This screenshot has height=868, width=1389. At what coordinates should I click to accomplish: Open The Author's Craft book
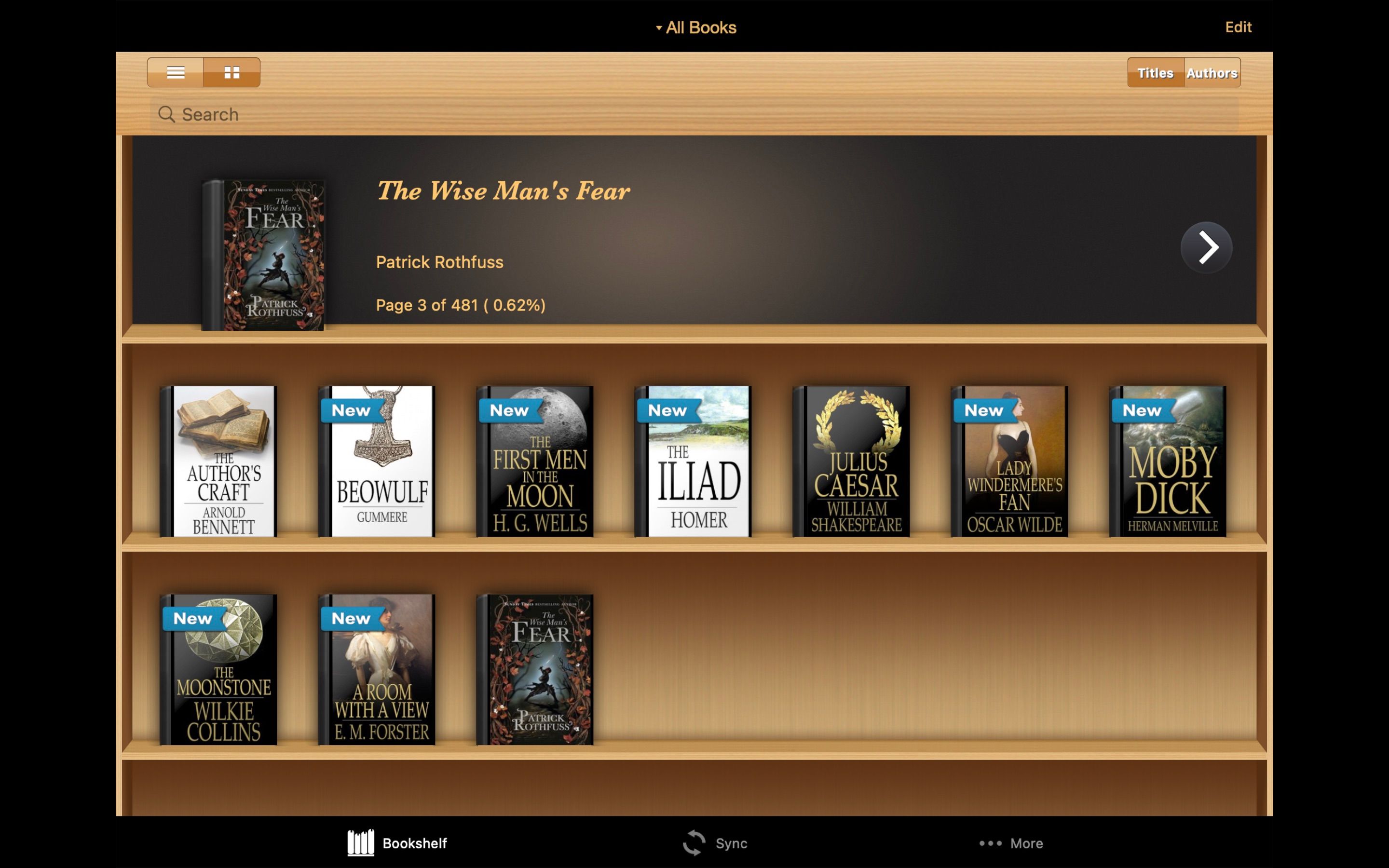click(218, 461)
